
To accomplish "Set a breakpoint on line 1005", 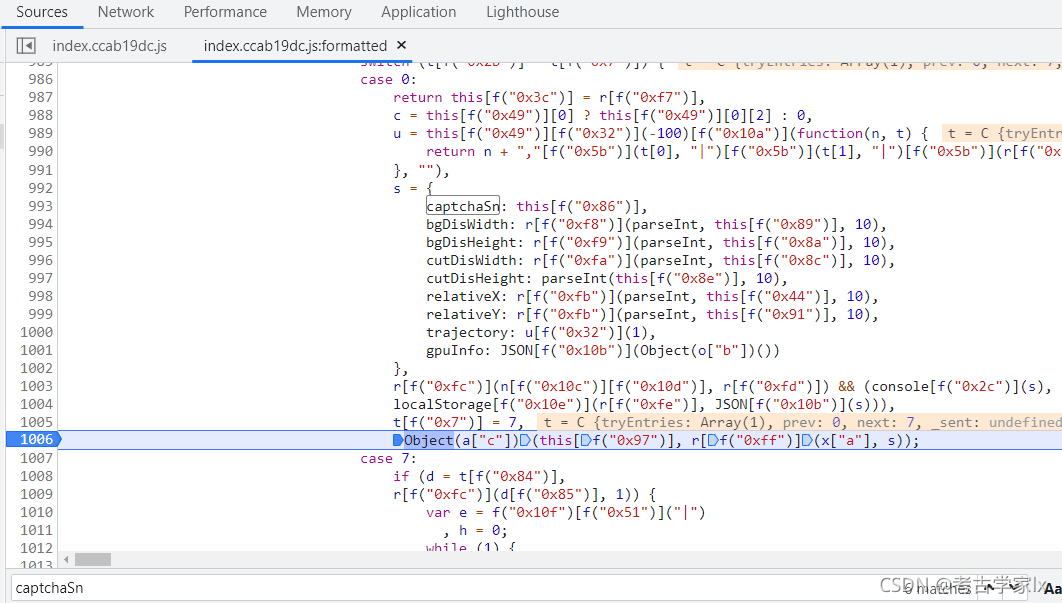I will click(36, 422).
